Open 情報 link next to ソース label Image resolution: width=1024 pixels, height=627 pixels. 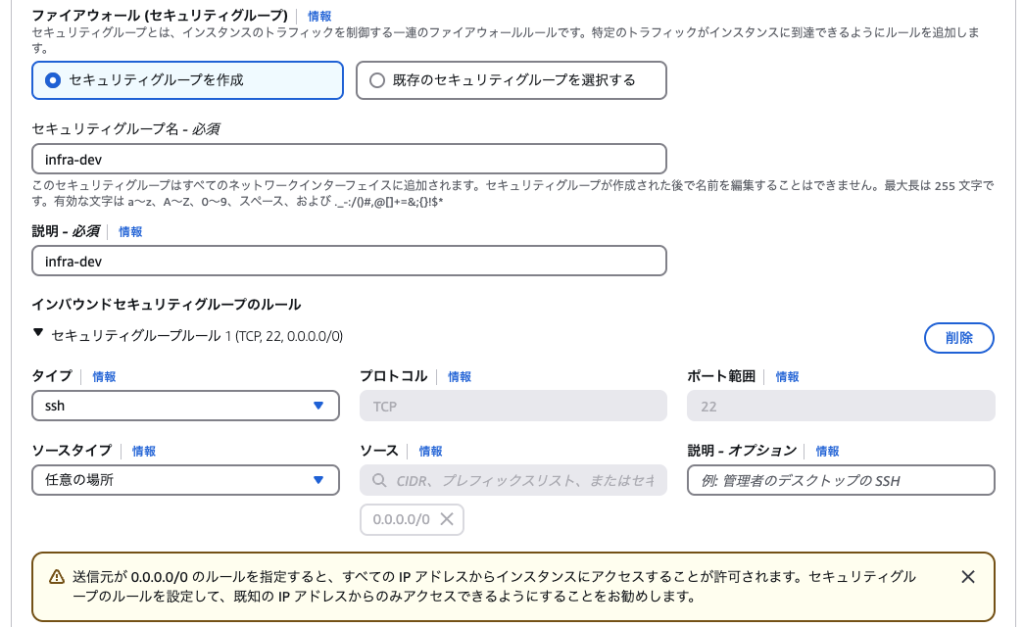pos(430,451)
